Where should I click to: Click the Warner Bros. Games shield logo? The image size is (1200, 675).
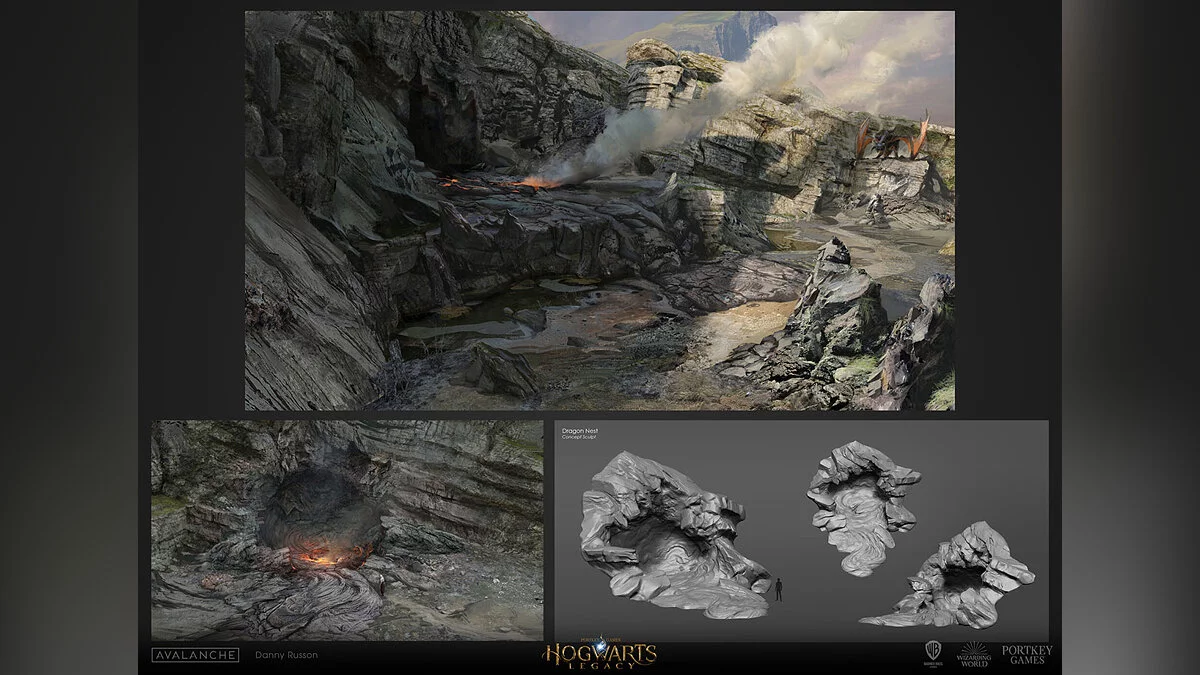click(x=932, y=654)
